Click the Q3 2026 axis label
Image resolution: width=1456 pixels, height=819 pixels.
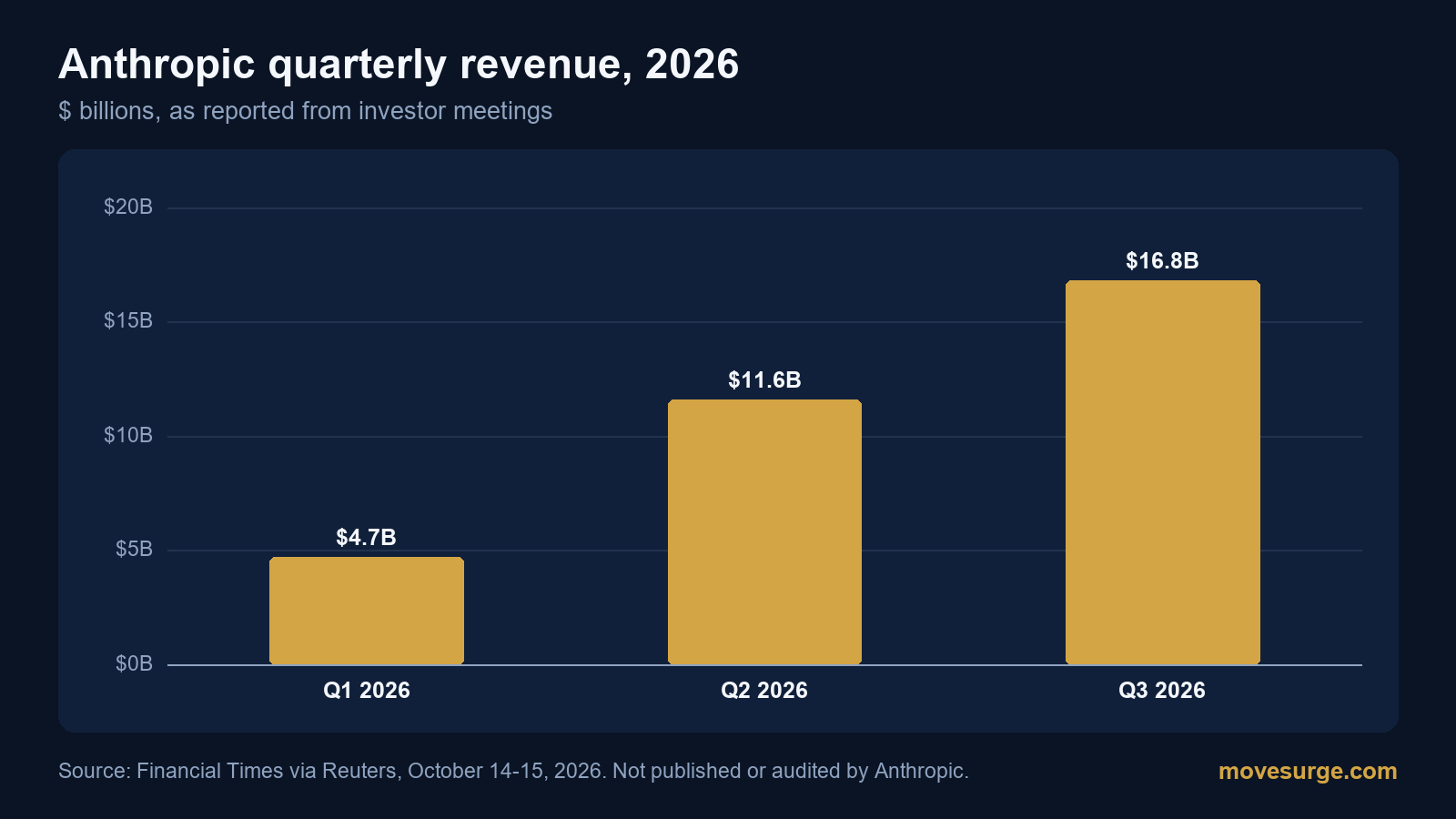click(x=1162, y=691)
